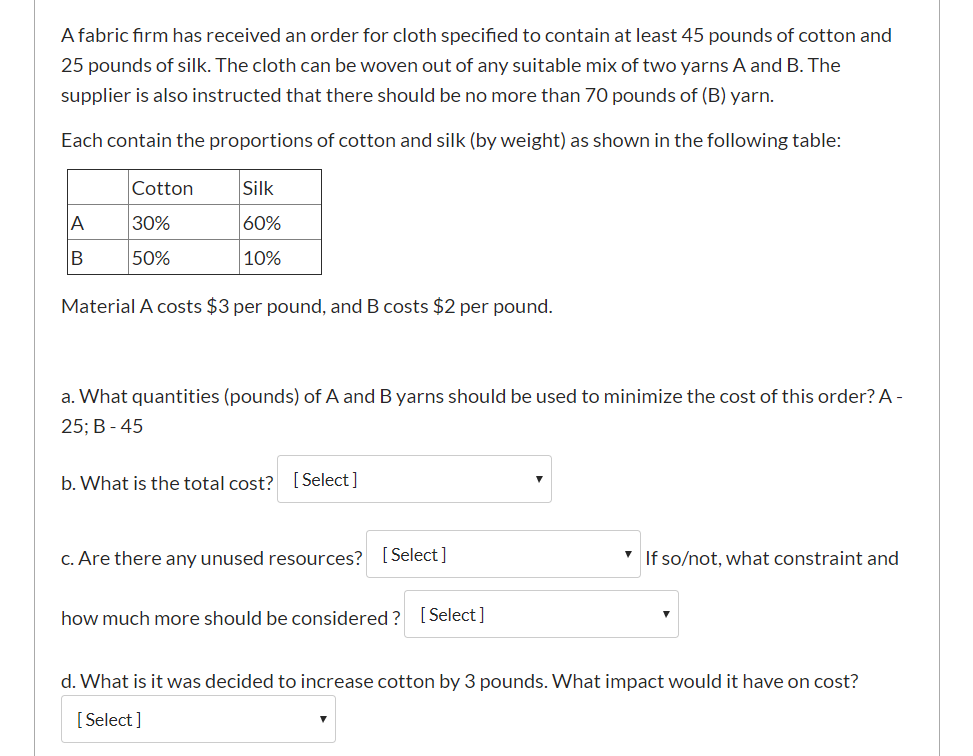Image resolution: width=973 pixels, height=756 pixels.
Task: Click row label B in the table
Action: pyautogui.click(x=76, y=258)
